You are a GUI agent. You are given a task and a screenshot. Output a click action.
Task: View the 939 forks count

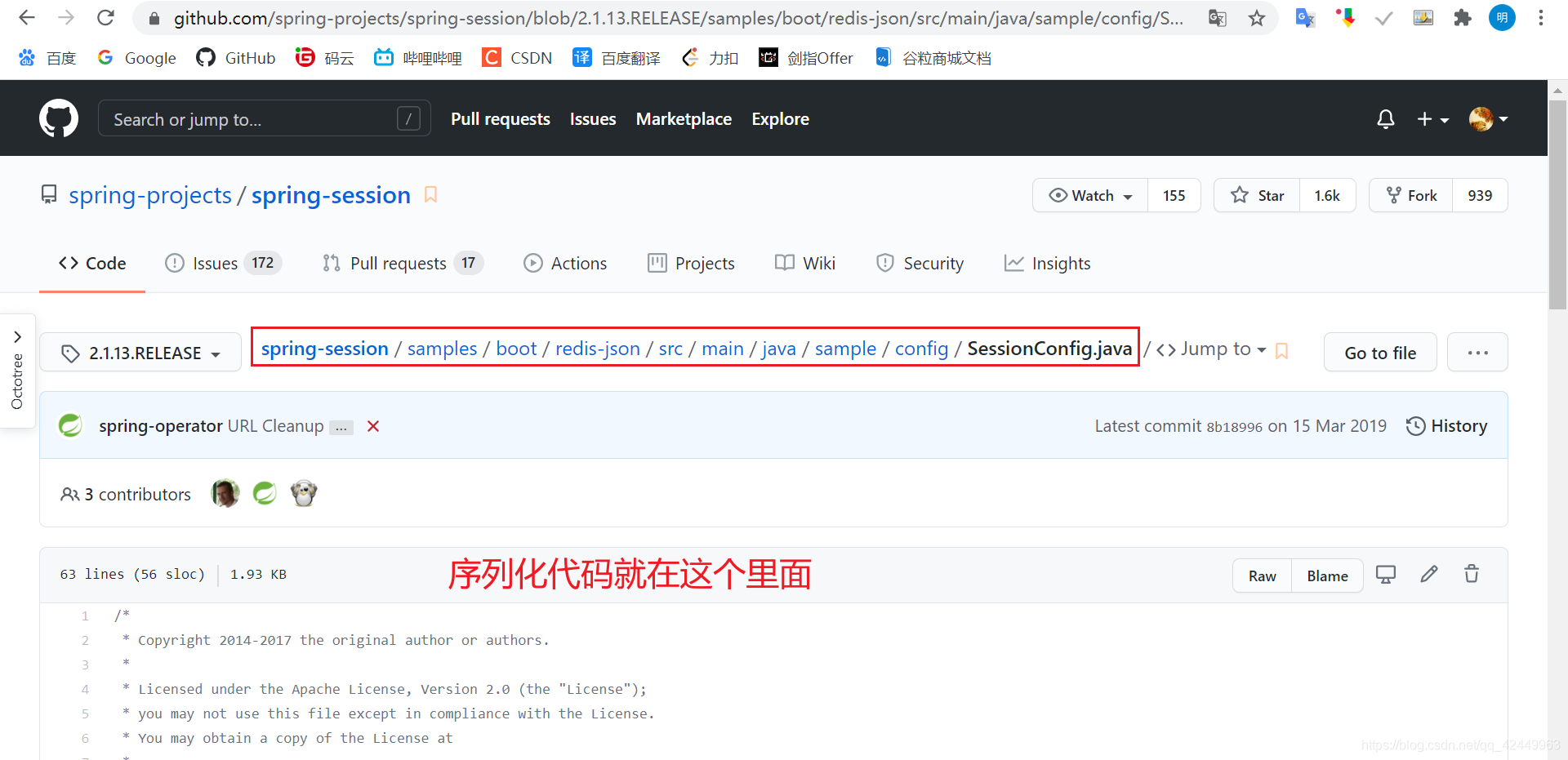[x=1480, y=195]
